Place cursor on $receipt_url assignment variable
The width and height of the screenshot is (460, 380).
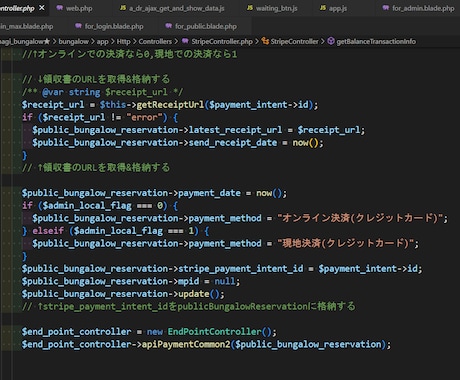coord(53,105)
